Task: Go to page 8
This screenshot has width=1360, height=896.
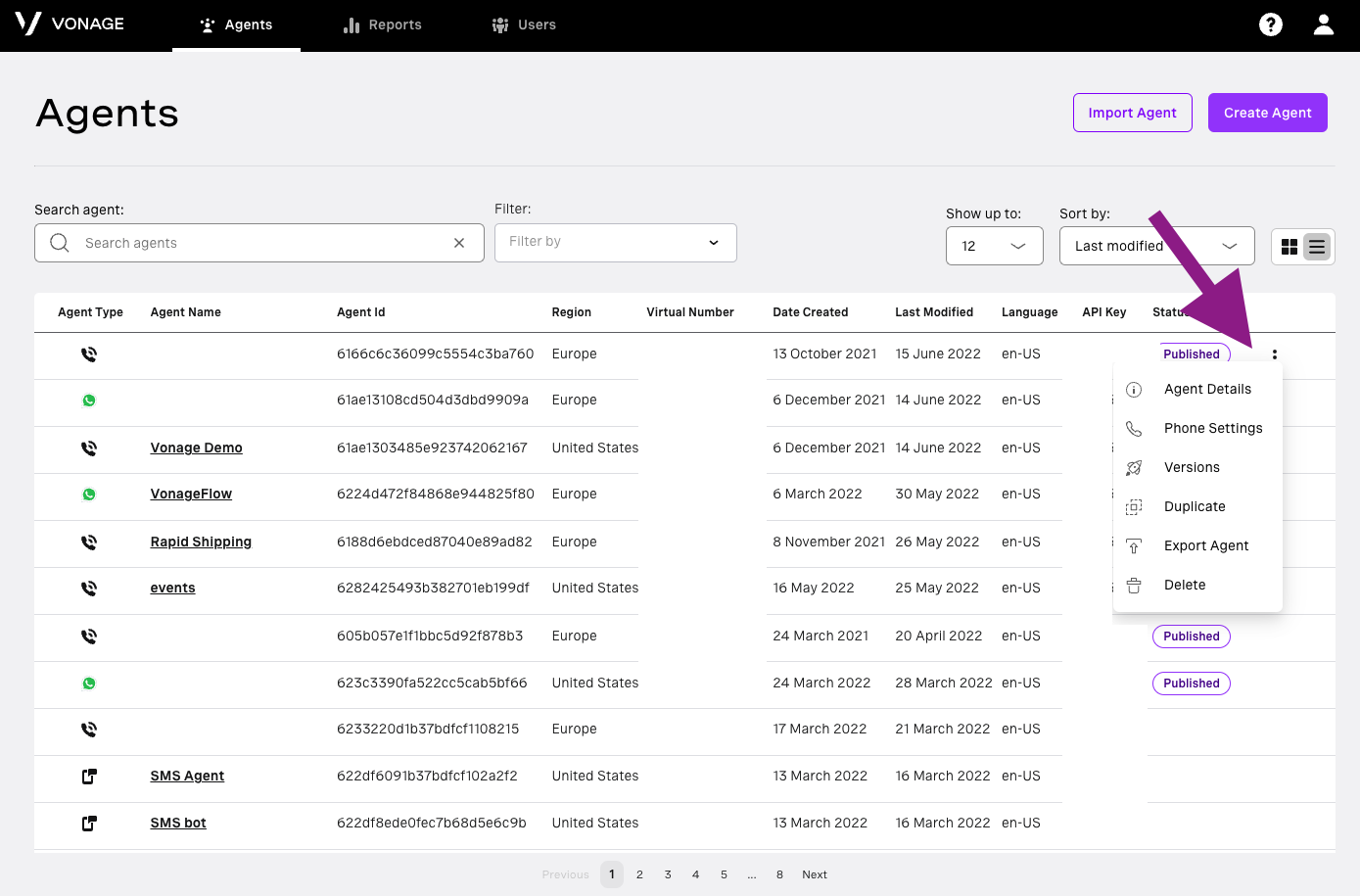Action: tap(779, 874)
